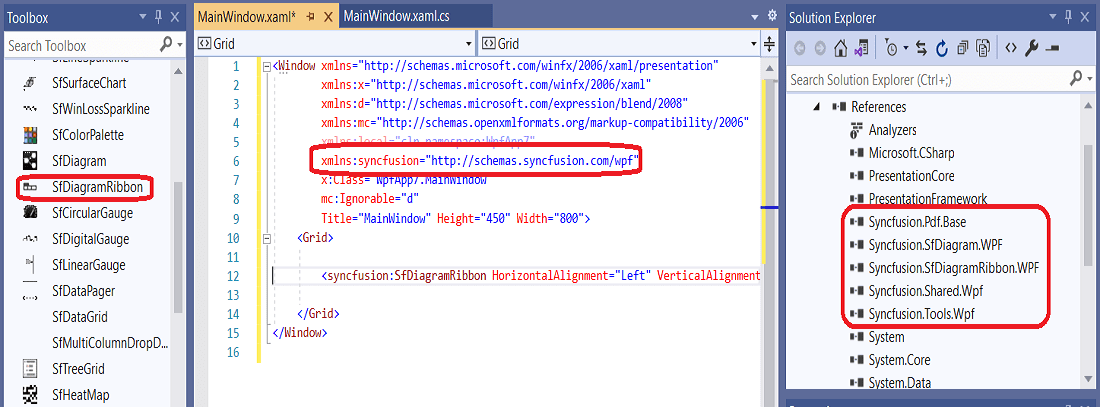Click the Show All Files icon
Image resolution: width=1100 pixels, height=407 pixels.
click(x=984, y=48)
